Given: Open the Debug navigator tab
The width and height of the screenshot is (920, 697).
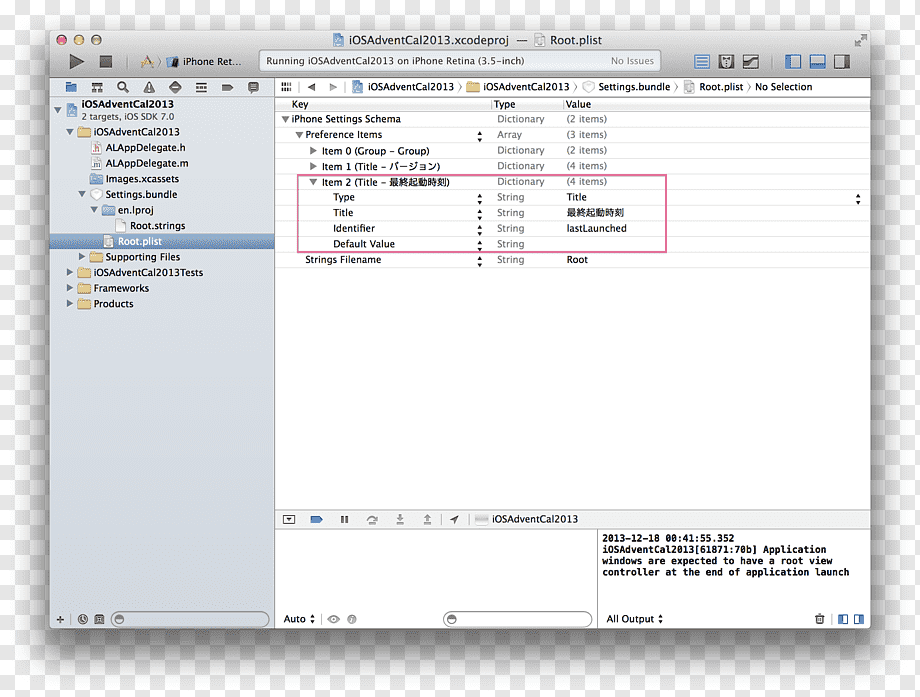Looking at the screenshot, I should point(201,87).
